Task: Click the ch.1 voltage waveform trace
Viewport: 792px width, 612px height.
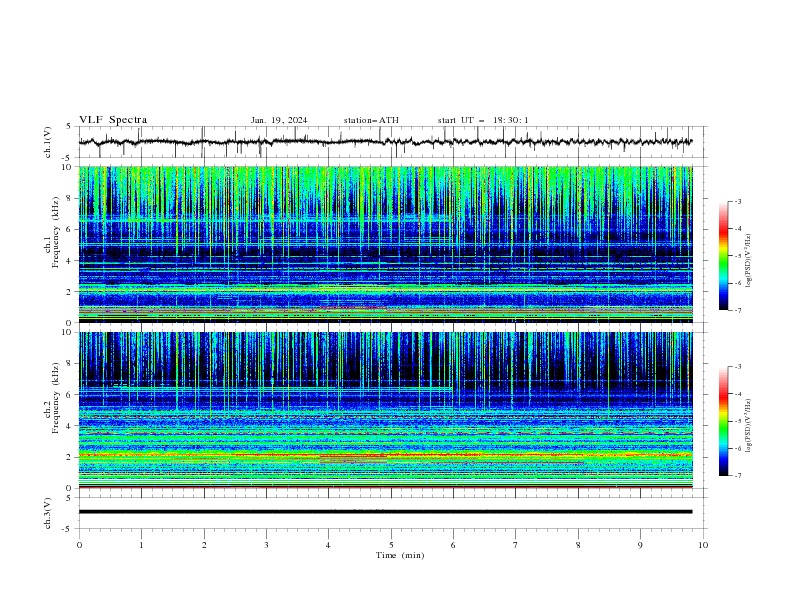Action: point(385,142)
